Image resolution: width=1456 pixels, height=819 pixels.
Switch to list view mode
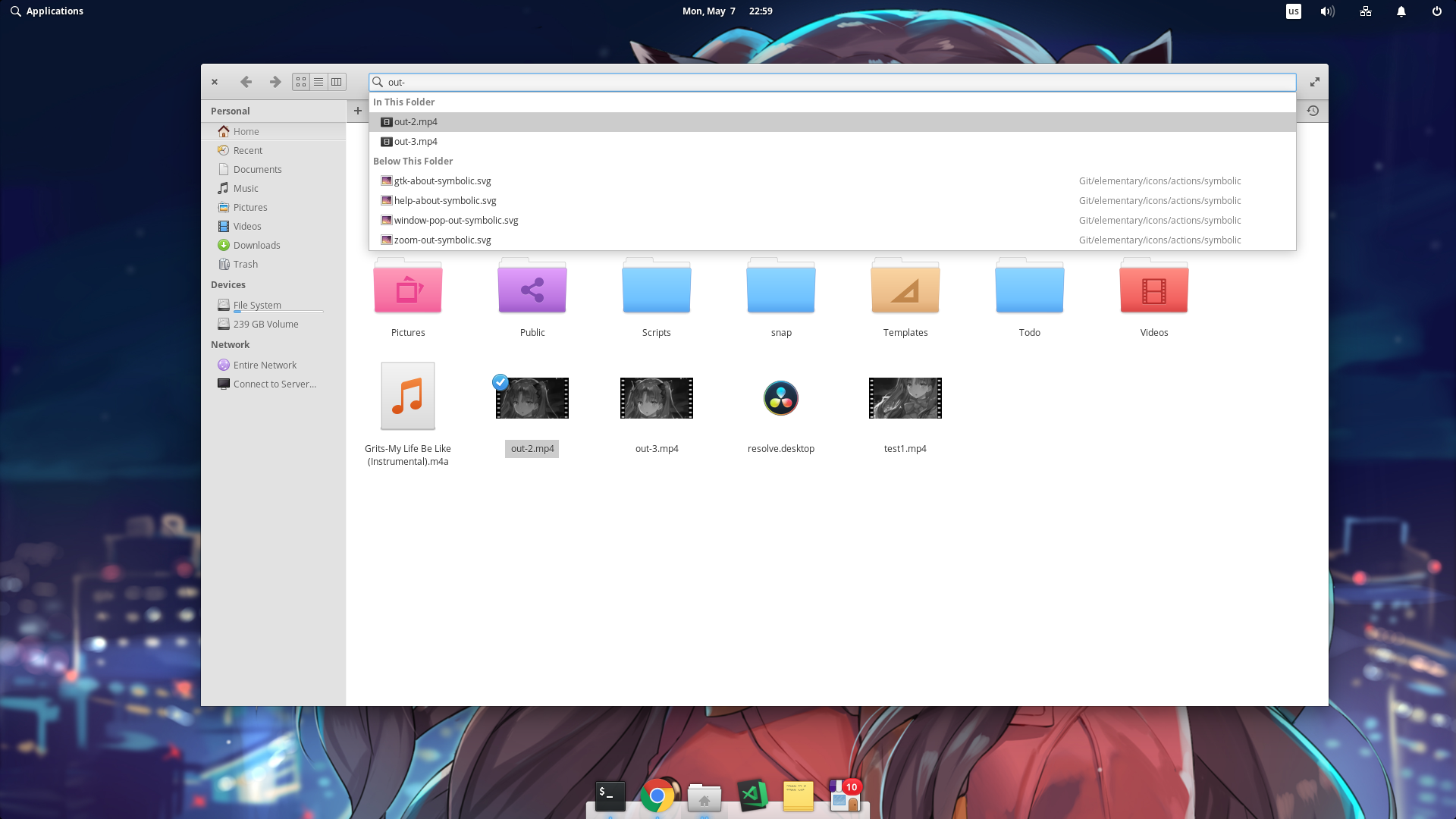pos(318,82)
